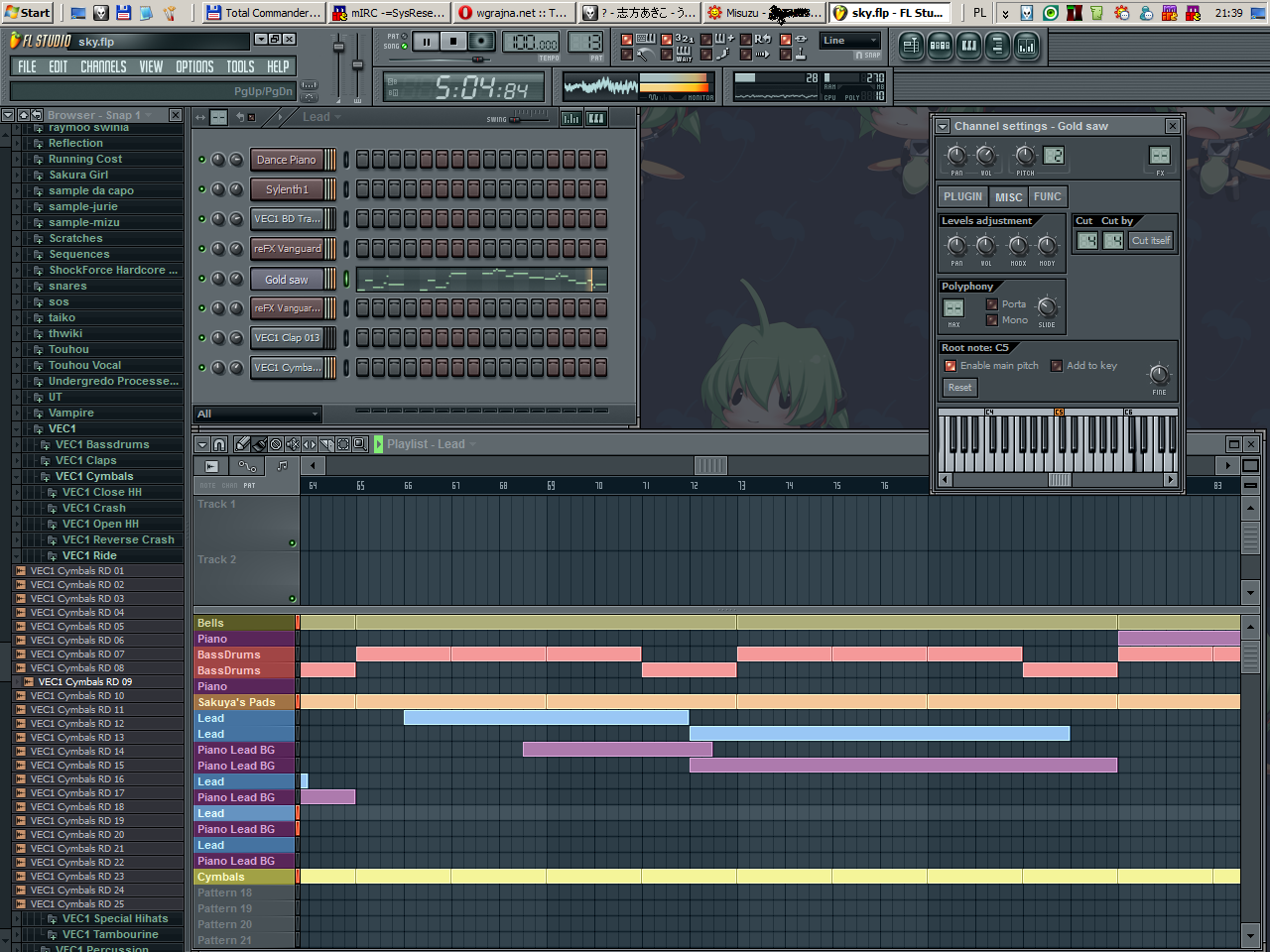This screenshot has height=952, width=1270.
Task: Open the Line snap dropdown
Action: coord(849,41)
